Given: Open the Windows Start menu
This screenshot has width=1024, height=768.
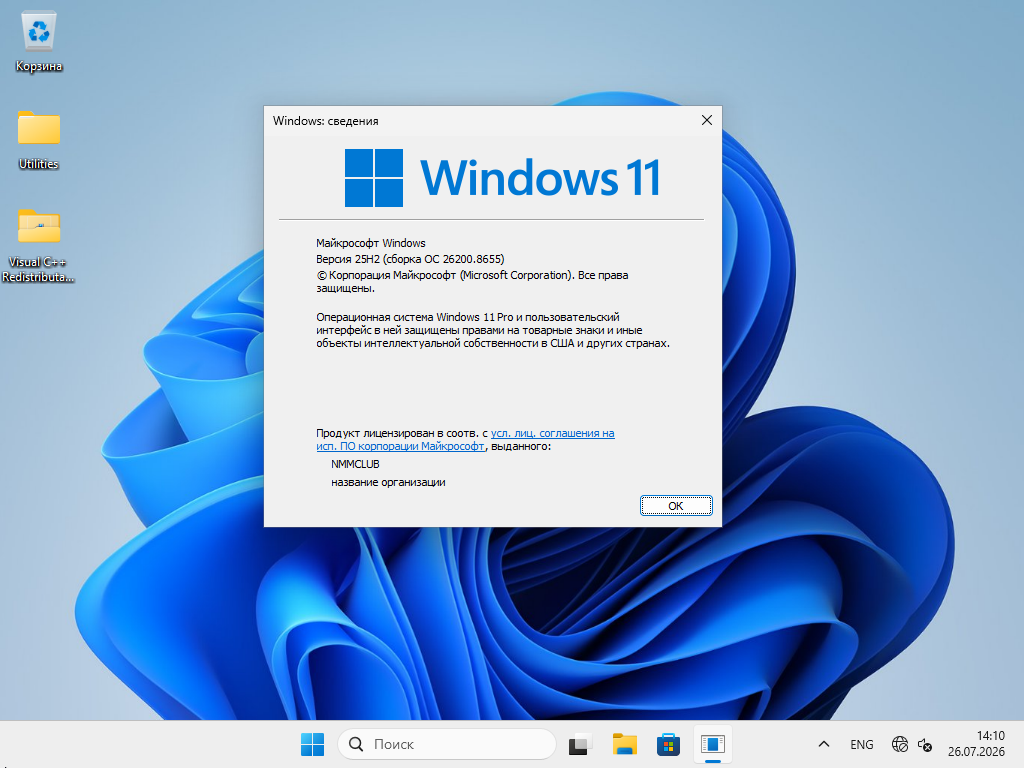Looking at the screenshot, I should 312,744.
